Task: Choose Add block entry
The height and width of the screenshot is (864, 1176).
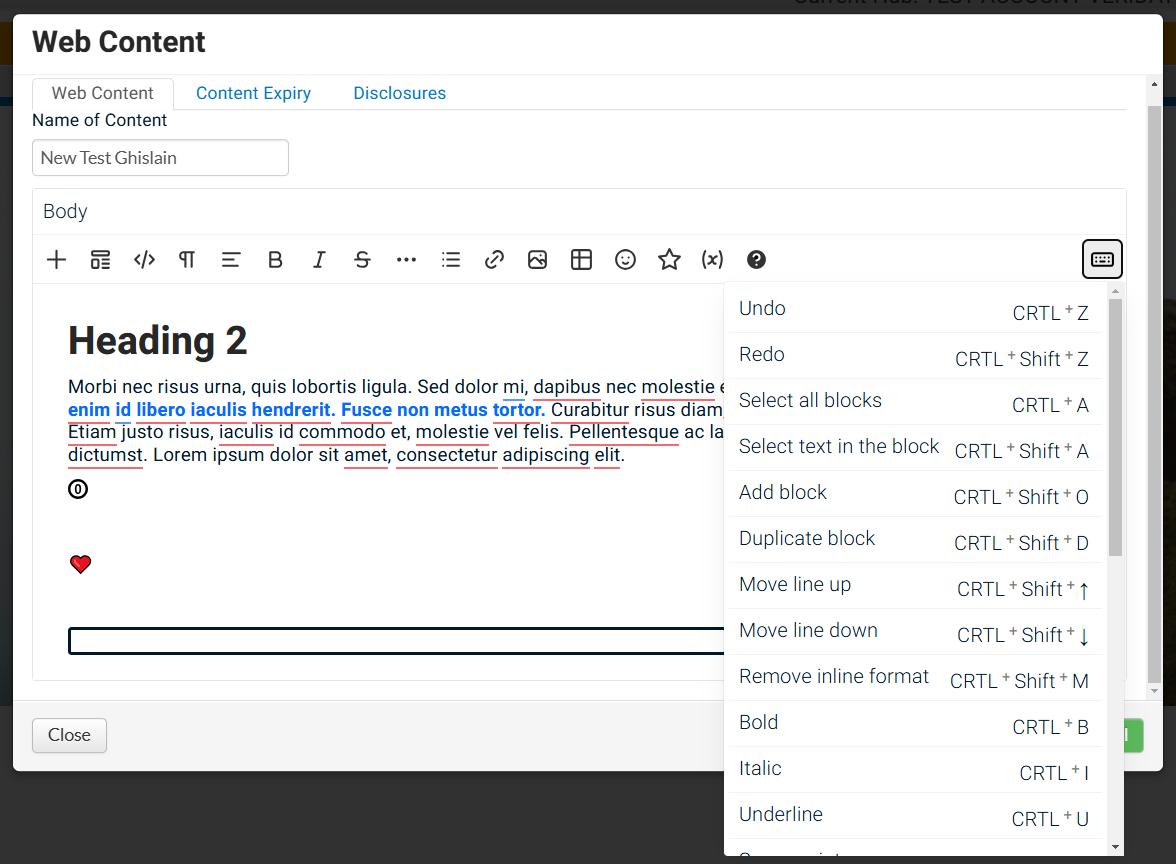Action: pos(914,494)
